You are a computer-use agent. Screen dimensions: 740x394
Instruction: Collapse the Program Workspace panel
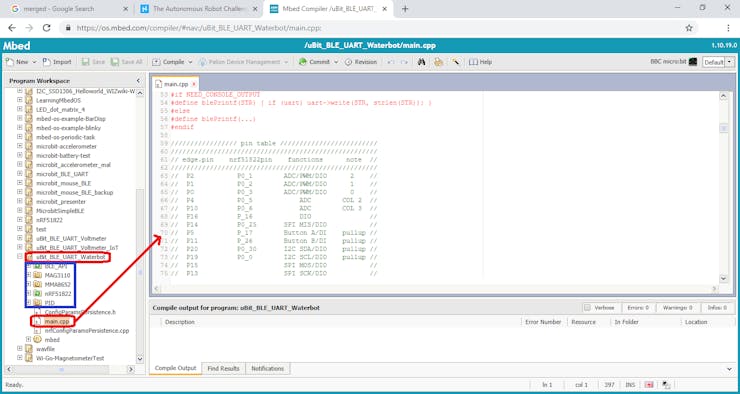(138, 81)
